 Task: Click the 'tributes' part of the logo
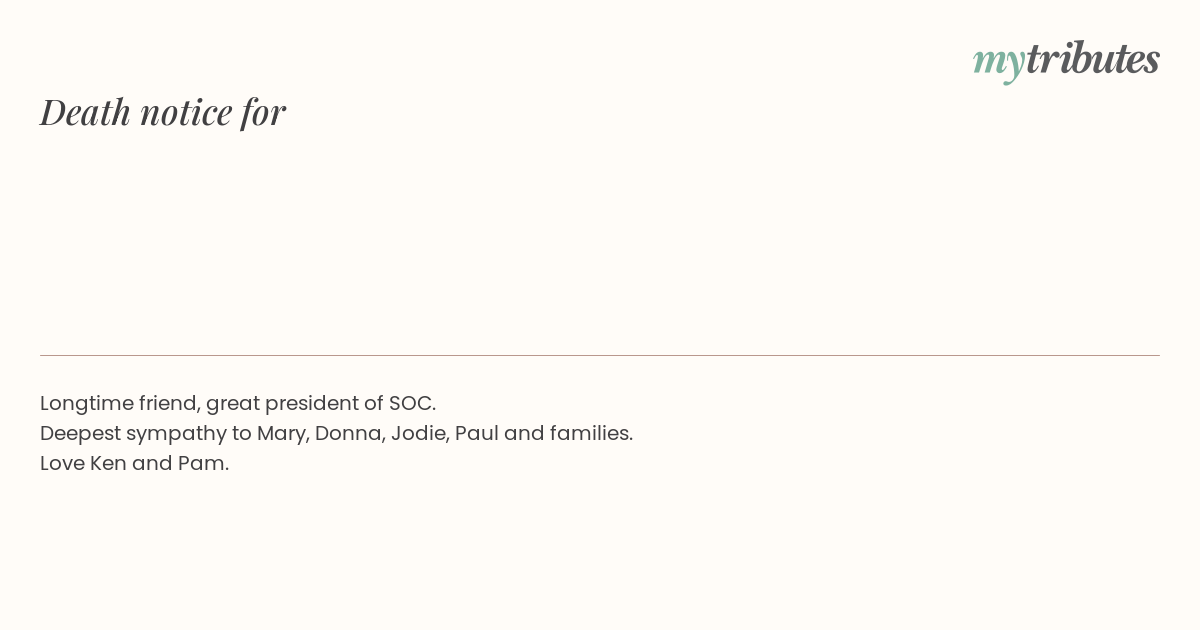pos(1093,58)
